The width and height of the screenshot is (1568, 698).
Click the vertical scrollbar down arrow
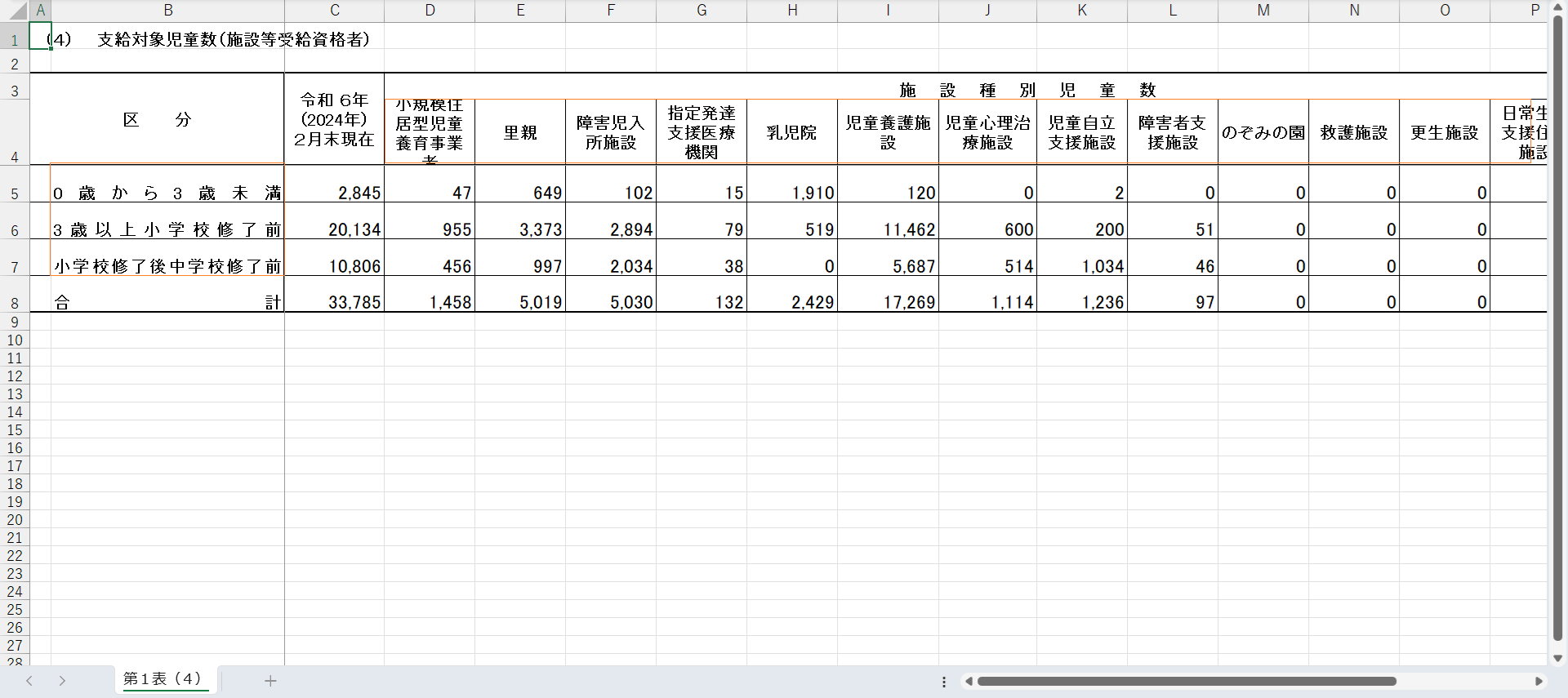pos(1557,658)
